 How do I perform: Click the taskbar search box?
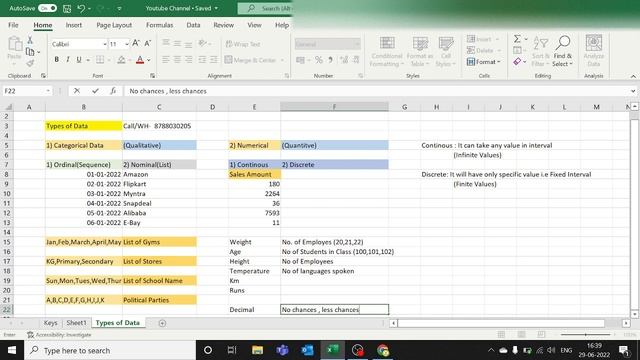pos(110,350)
